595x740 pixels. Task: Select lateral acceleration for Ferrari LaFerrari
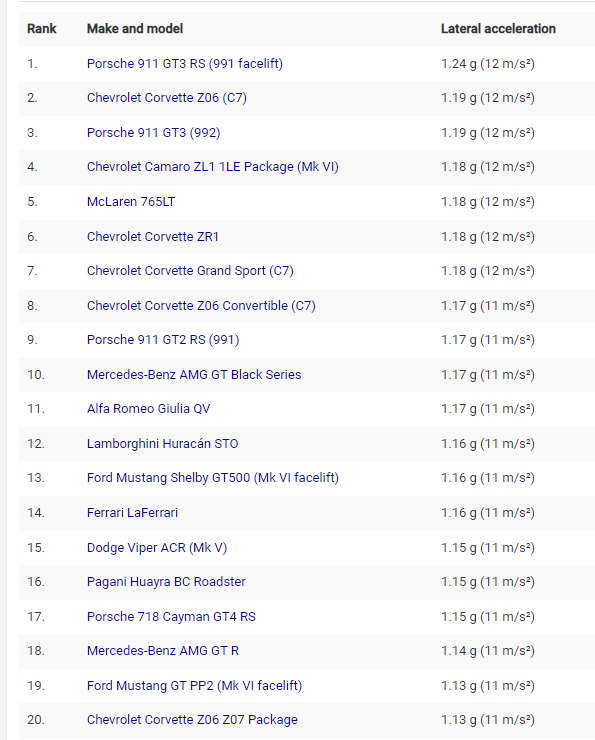tap(488, 513)
